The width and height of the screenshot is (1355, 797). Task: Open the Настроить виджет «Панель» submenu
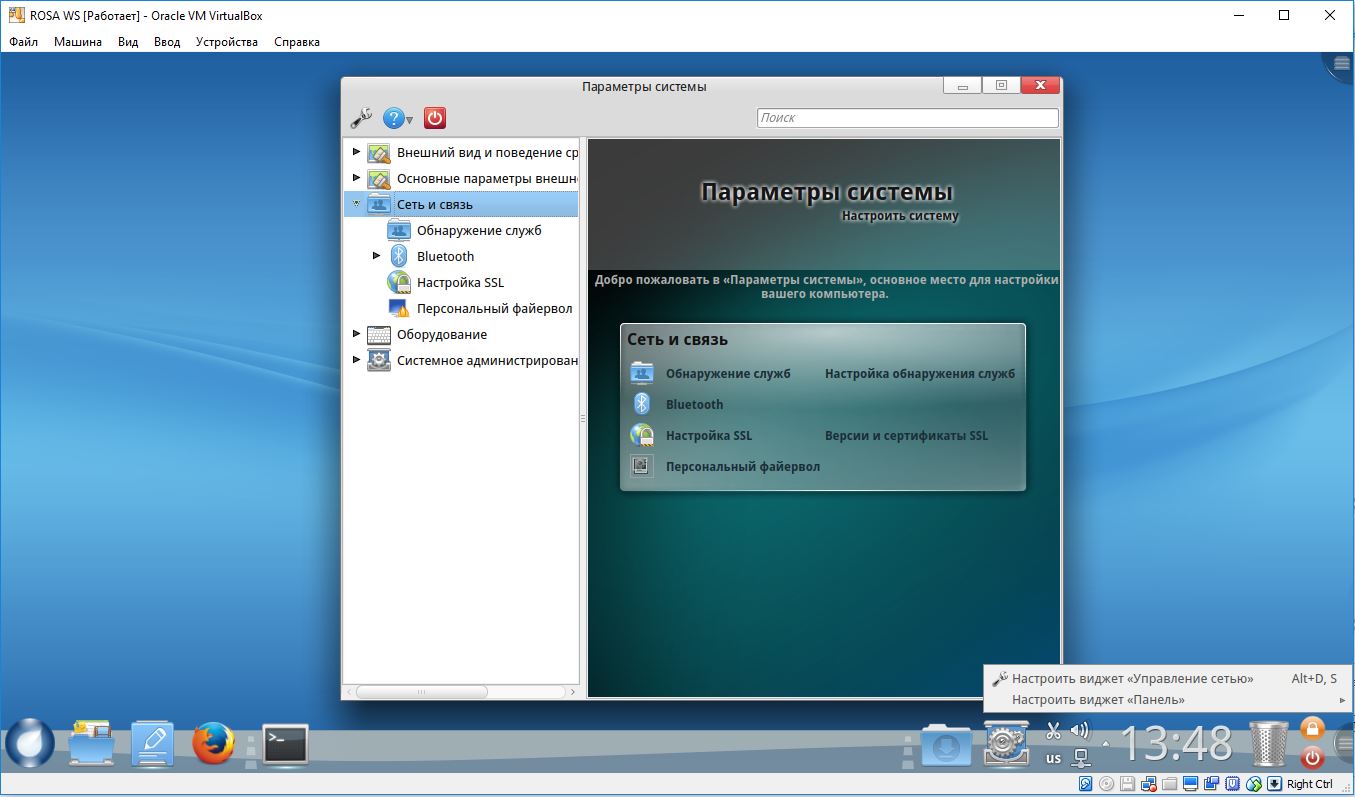1167,700
